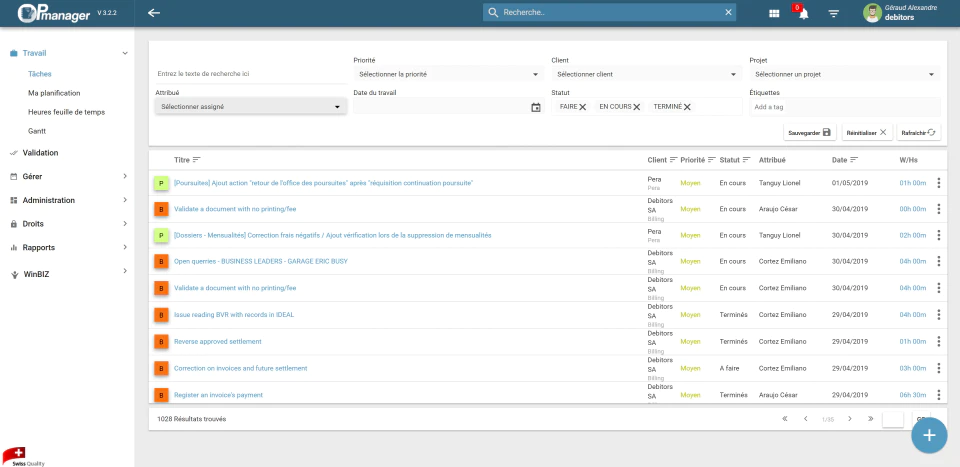Open Ma planification in the sidebar

pyautogui.click(x=54, y=93)
